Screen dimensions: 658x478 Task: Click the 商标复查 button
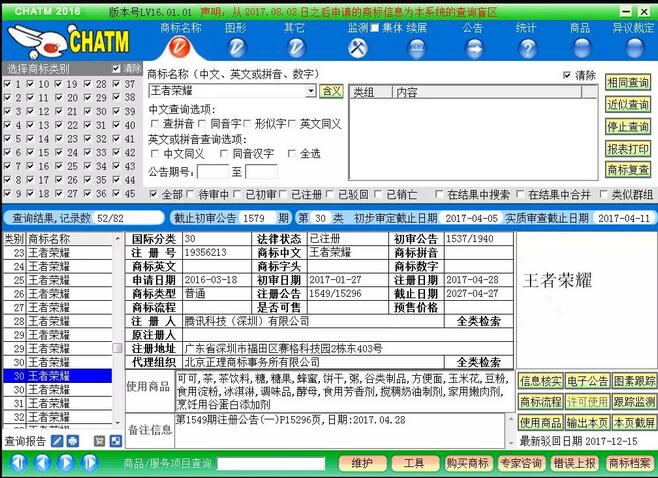tap(628, 170)
